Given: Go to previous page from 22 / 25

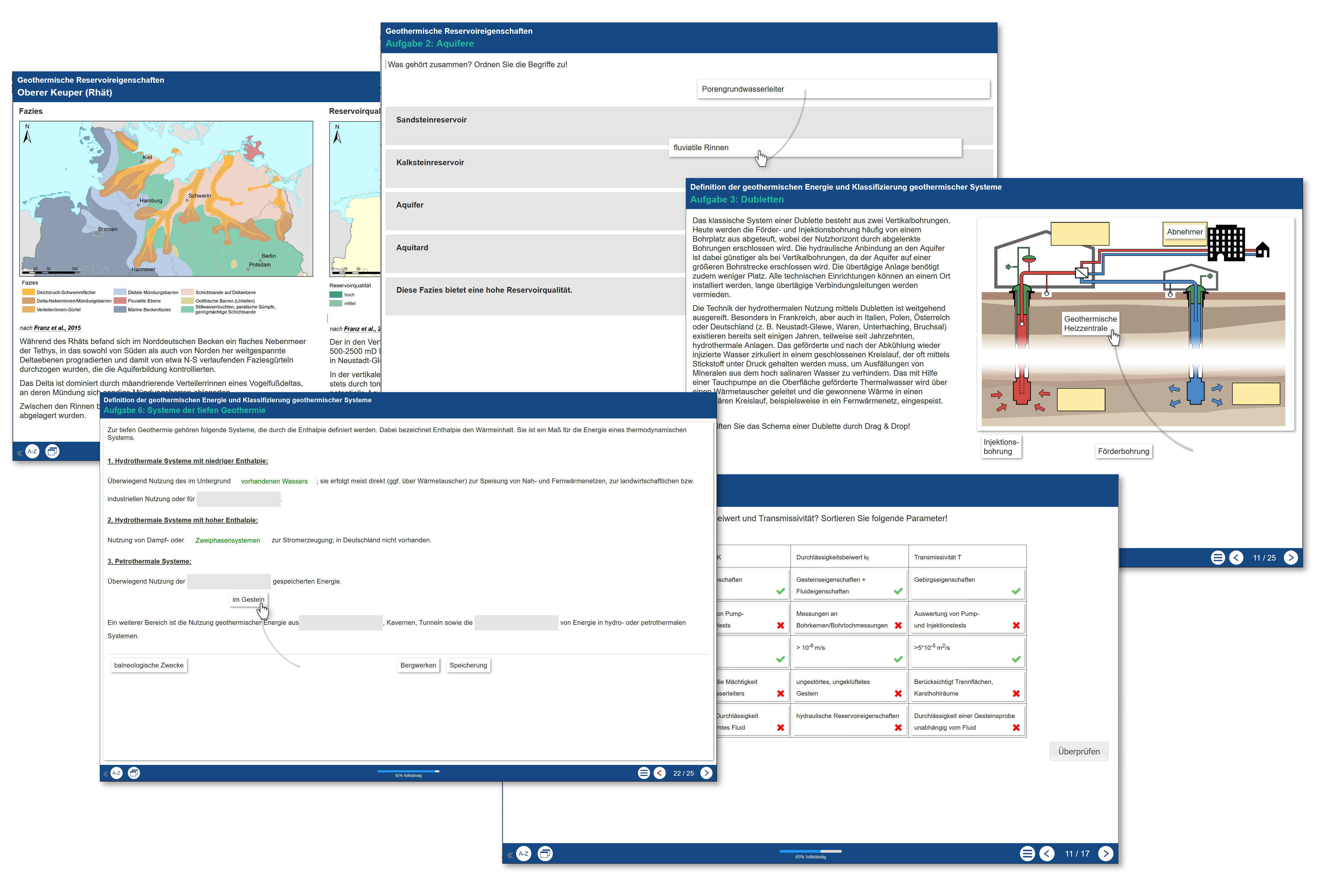Looking at the screenshot, I should [x=659, y=773].
